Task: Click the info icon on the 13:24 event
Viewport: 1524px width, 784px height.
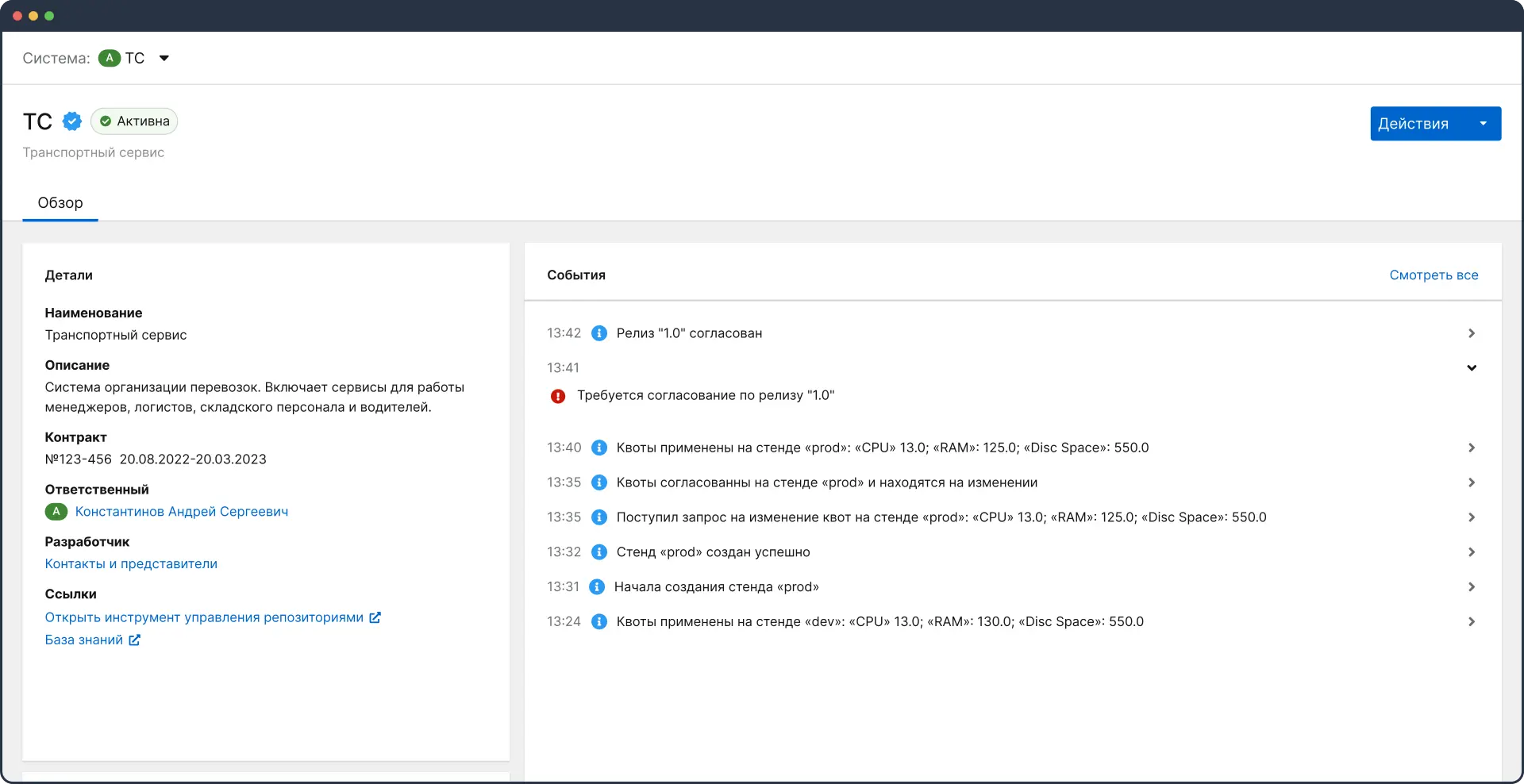Action: pos(600,622)
